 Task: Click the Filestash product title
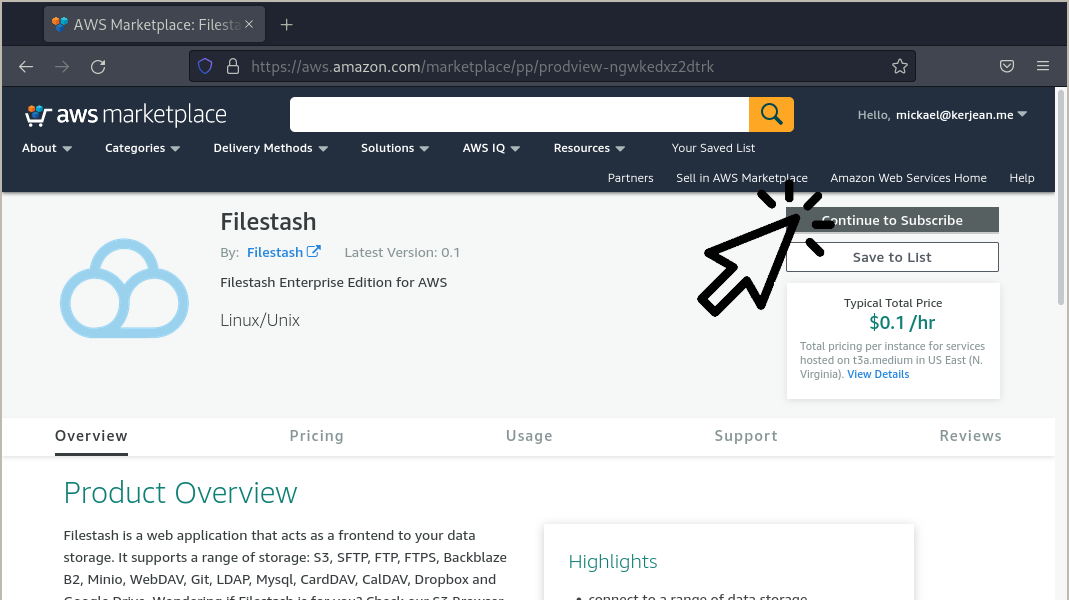pyautogui.click(x=268, y=222)
